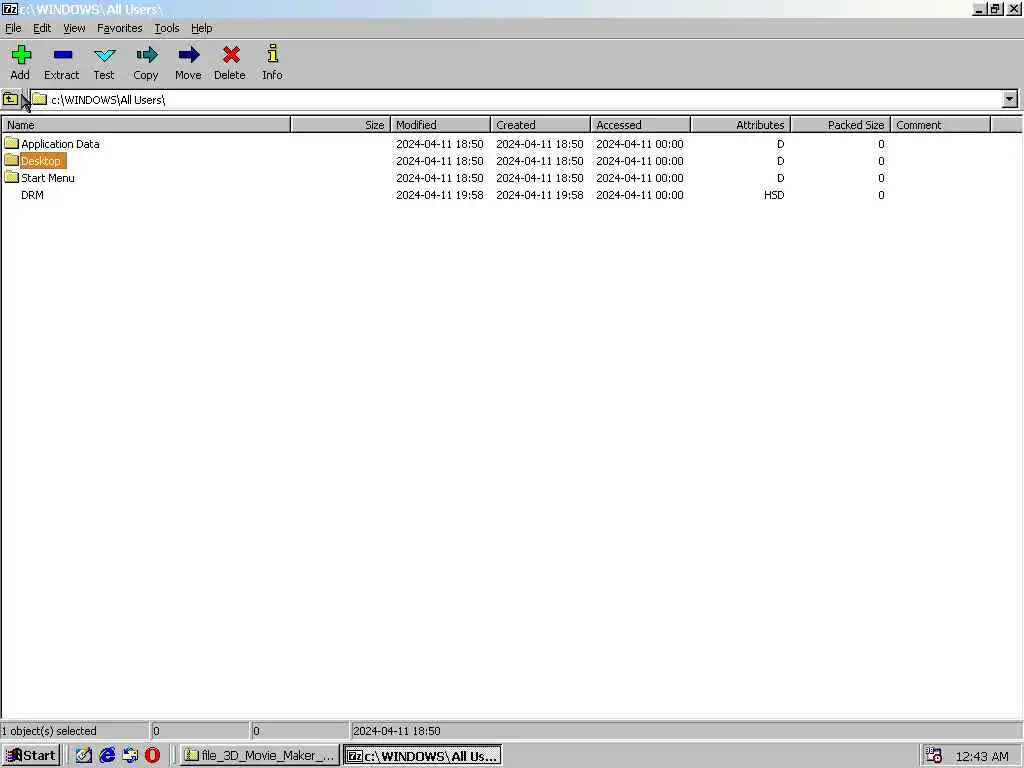Screen dimensions: 1024x768
Task: Click DRM modified time 2024-04-11 19:58
Action: coord(440,195)
